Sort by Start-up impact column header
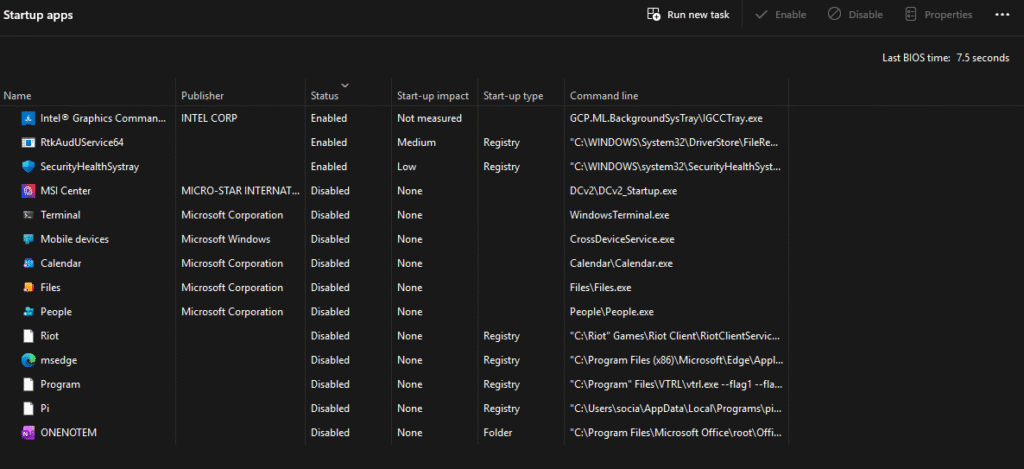This screenshot has width=1024, height=469. [x=432, y=96]
